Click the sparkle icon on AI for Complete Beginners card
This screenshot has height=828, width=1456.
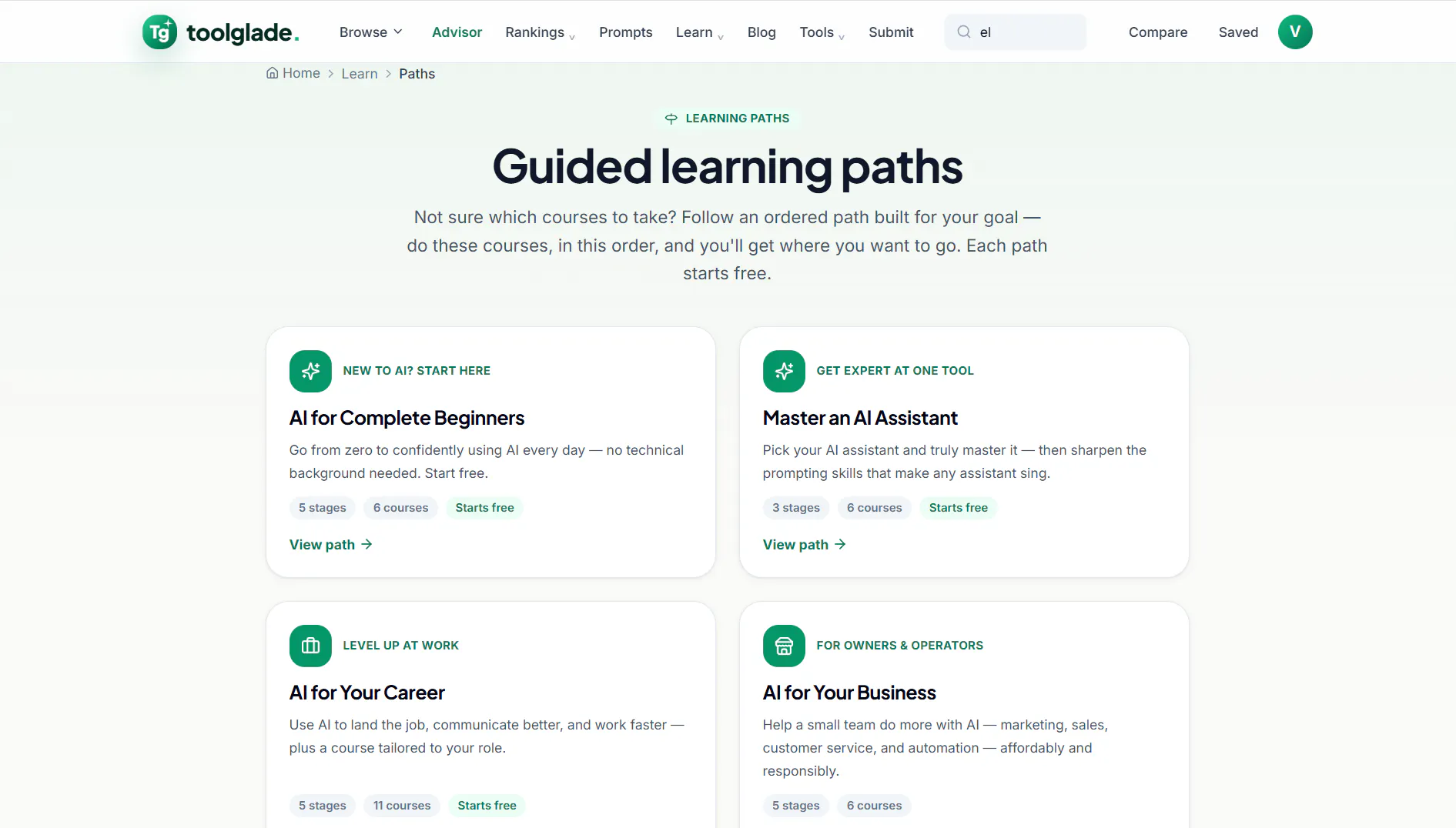[x=310, y=371]
